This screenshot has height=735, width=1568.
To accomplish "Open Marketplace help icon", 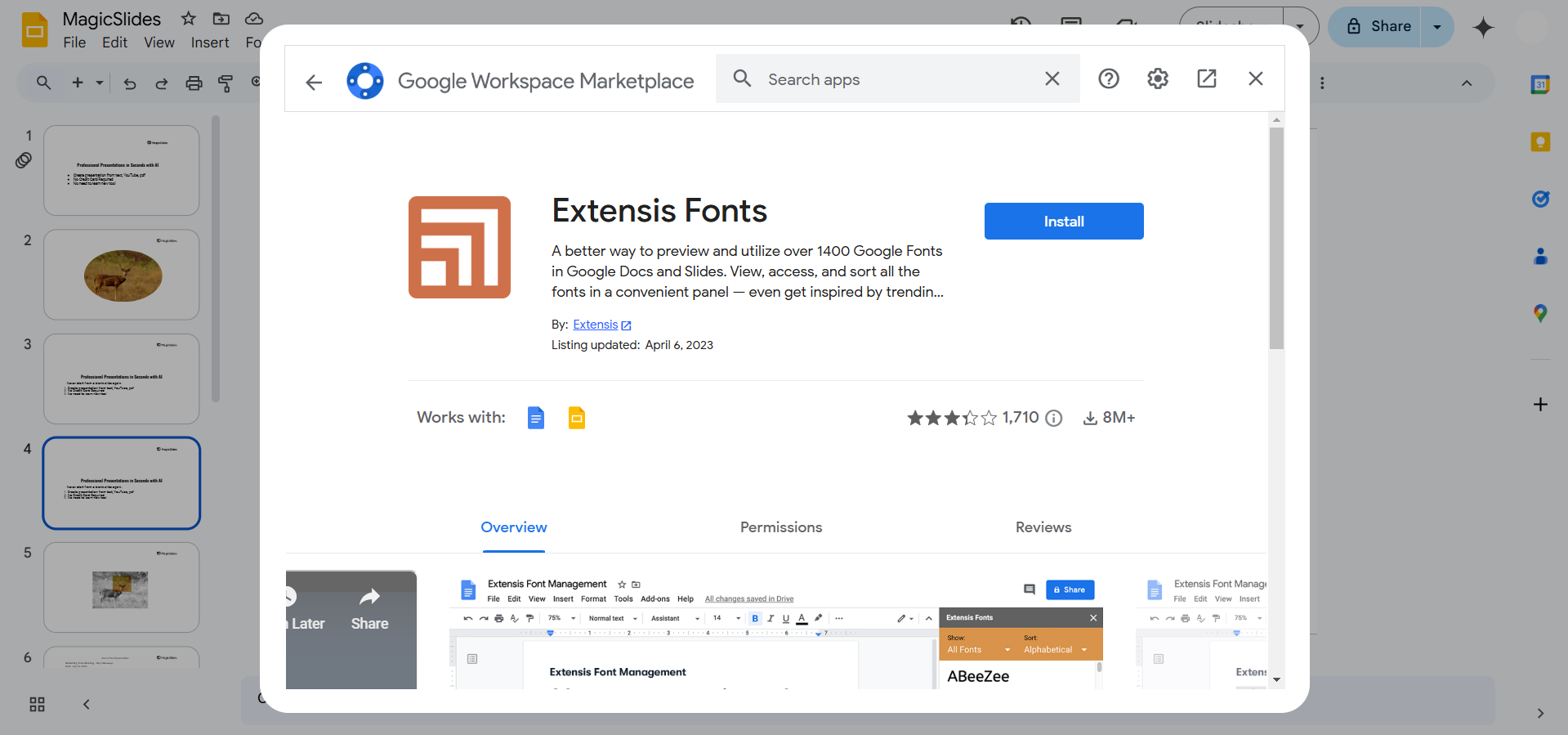I will (x=1108, y=78).
